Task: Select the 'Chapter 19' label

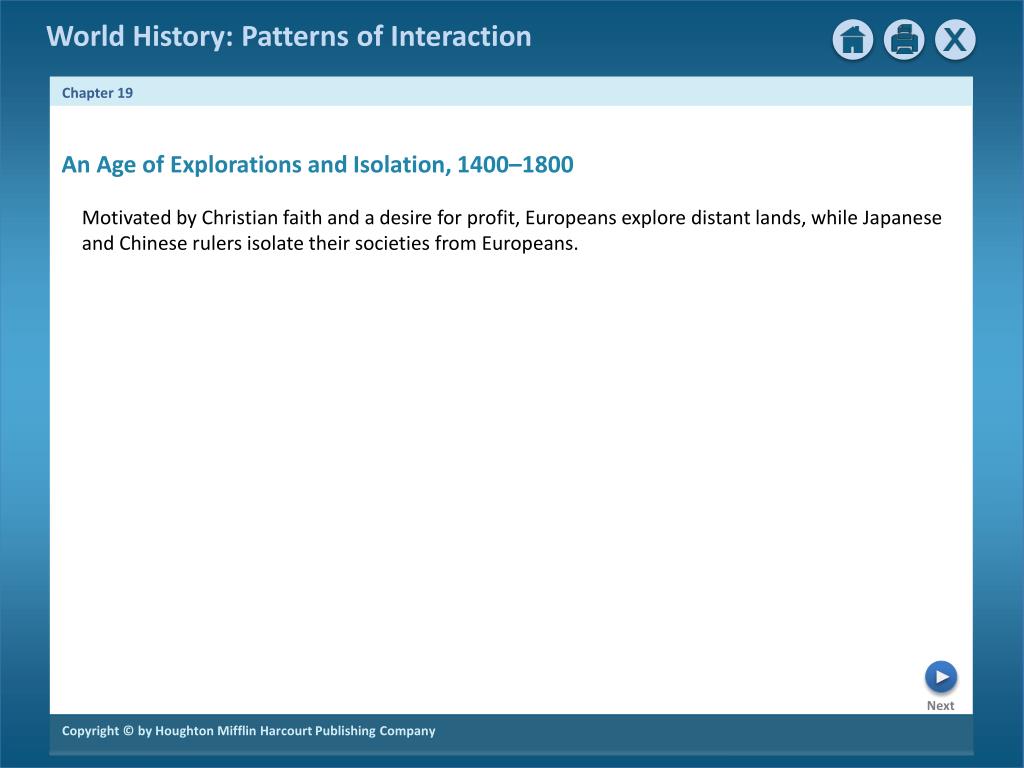Action: (97, 93)
